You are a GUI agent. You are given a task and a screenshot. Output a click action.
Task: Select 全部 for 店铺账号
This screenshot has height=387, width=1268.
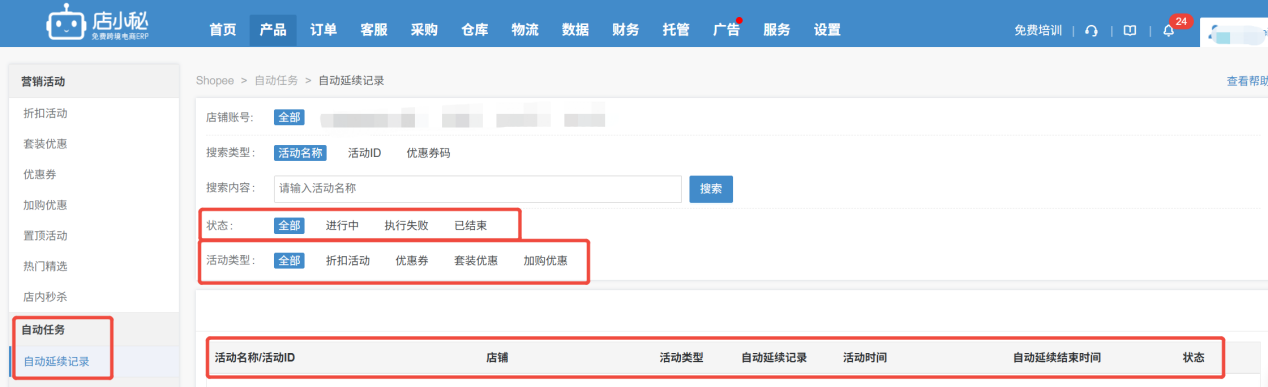click(289, 117)
